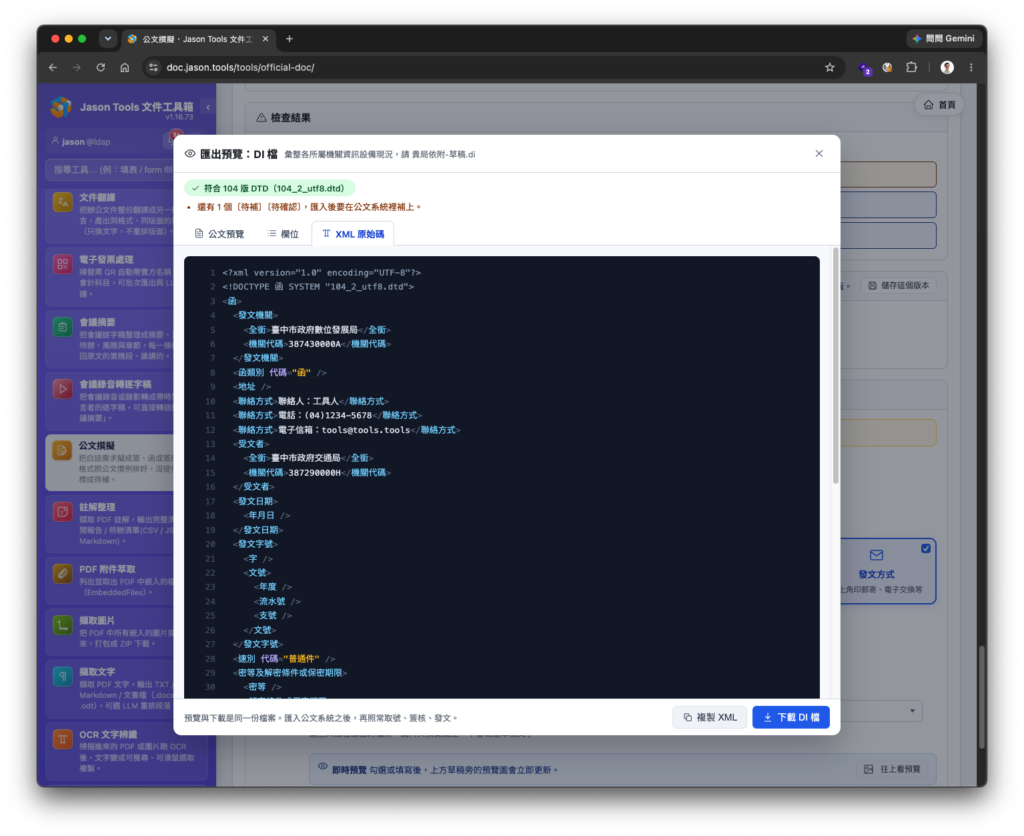Viewport: 1024px width, 836px height.
Task: Toggle the 發文方式 checkbox
Action: coord(925,549)
